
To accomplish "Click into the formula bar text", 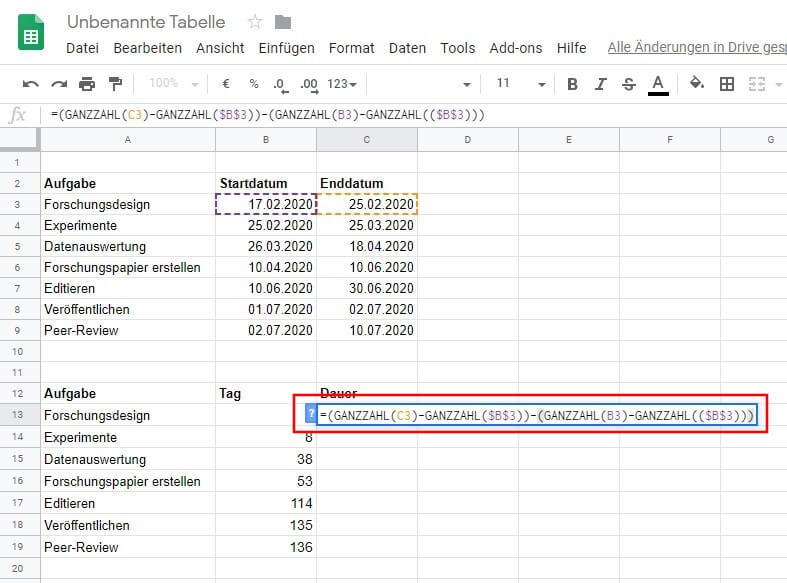I will (x=268, y=115).
